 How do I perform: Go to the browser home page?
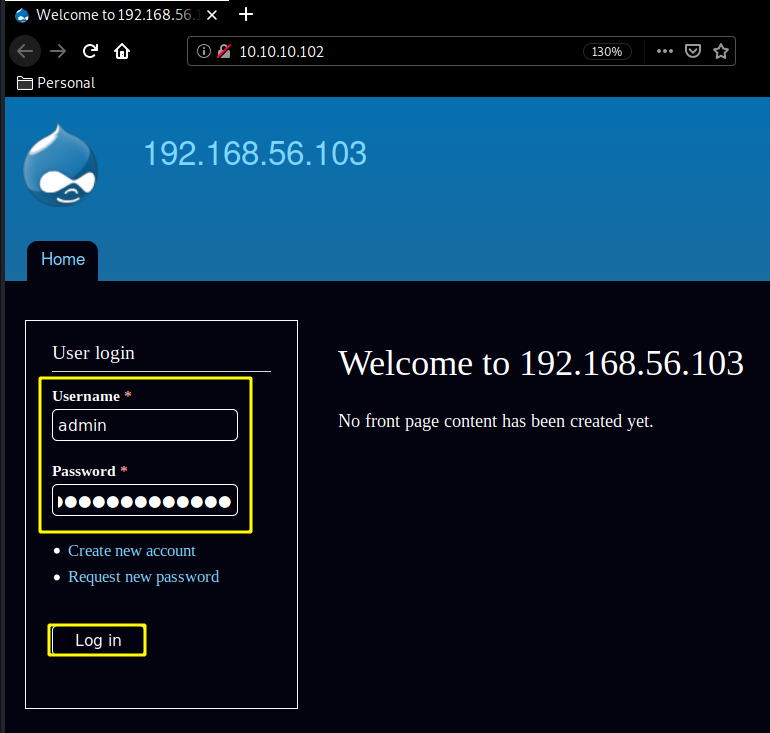(122, 52)
